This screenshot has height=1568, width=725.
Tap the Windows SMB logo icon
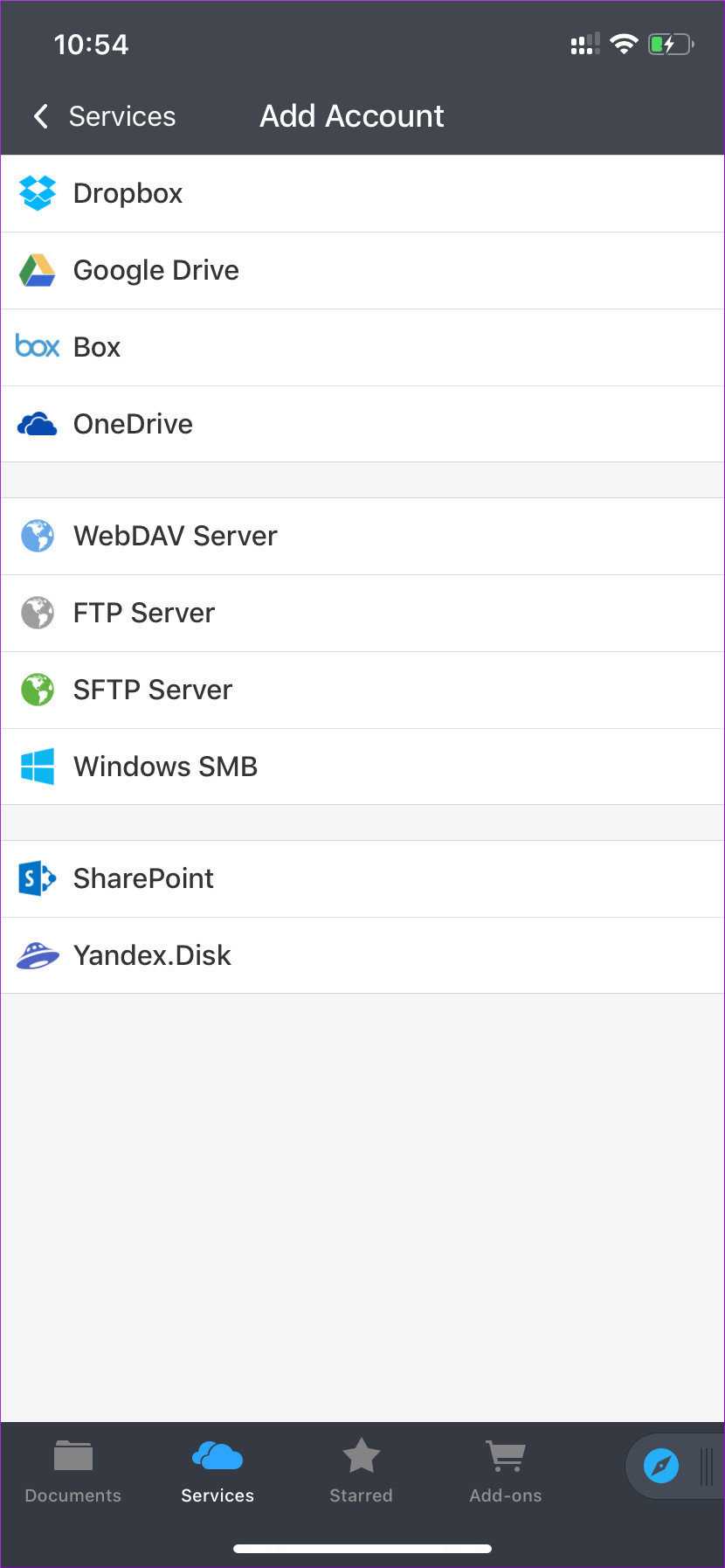pos(38,767)
